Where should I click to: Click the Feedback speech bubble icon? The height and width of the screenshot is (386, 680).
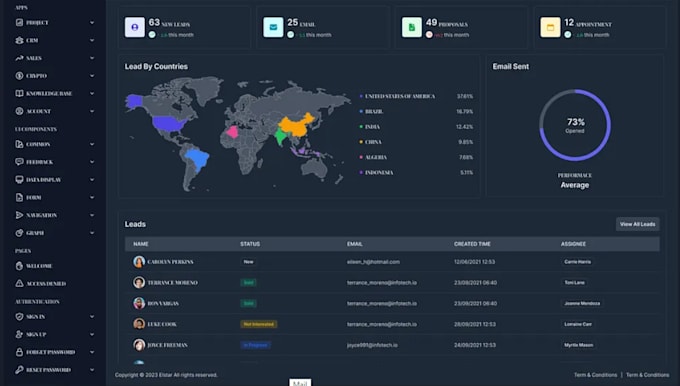coord(19,162)
